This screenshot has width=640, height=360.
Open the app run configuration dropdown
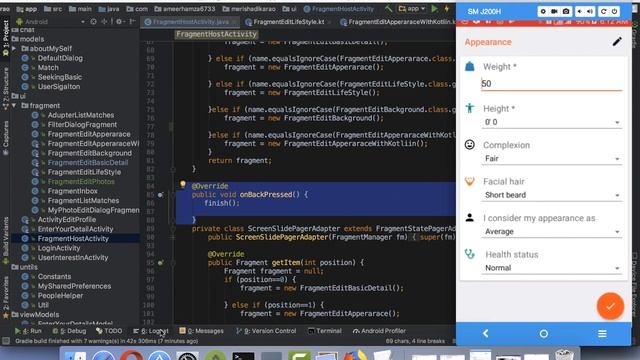coord(411,9)
